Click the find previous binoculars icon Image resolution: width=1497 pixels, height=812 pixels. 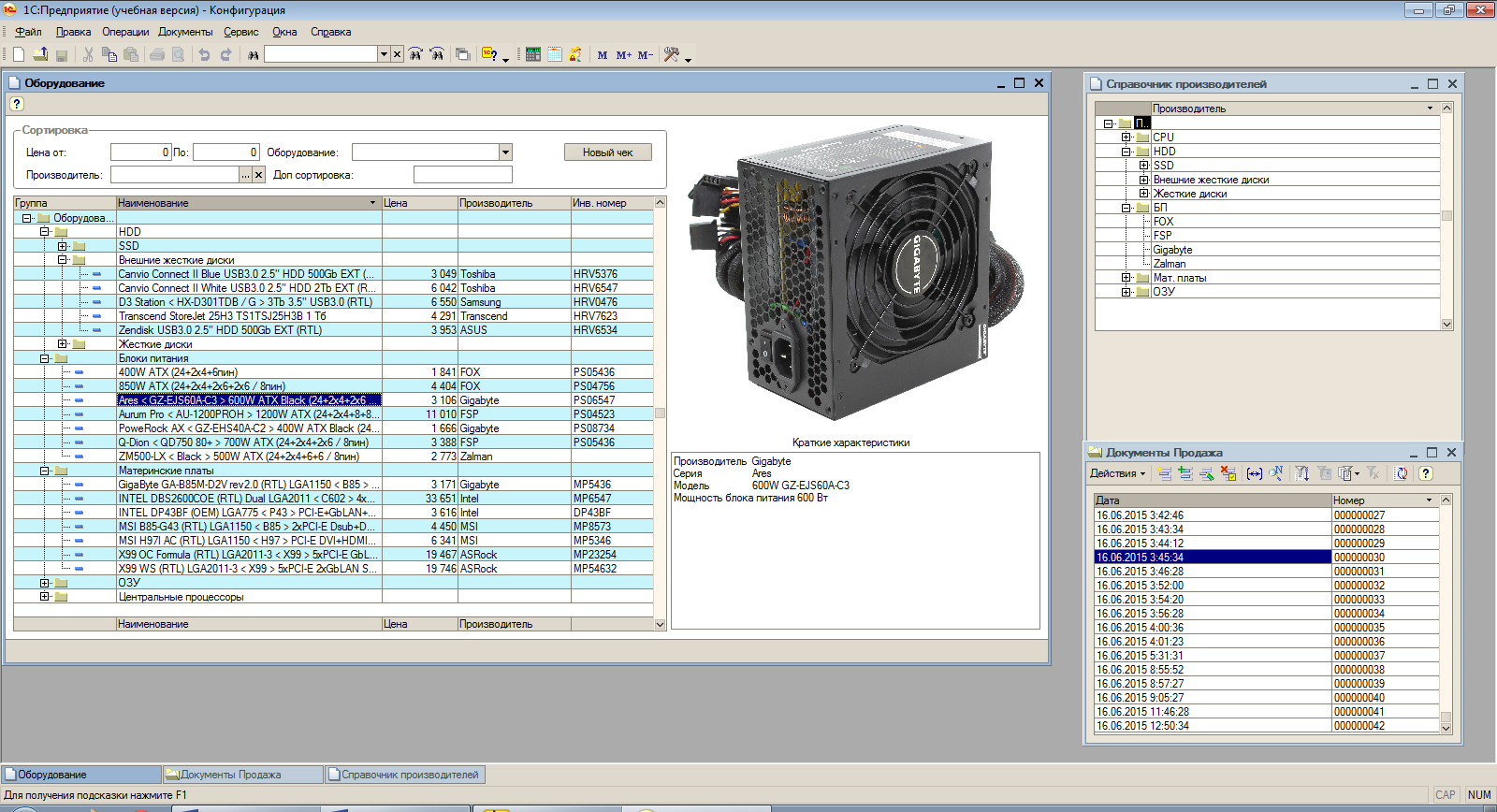437,54
